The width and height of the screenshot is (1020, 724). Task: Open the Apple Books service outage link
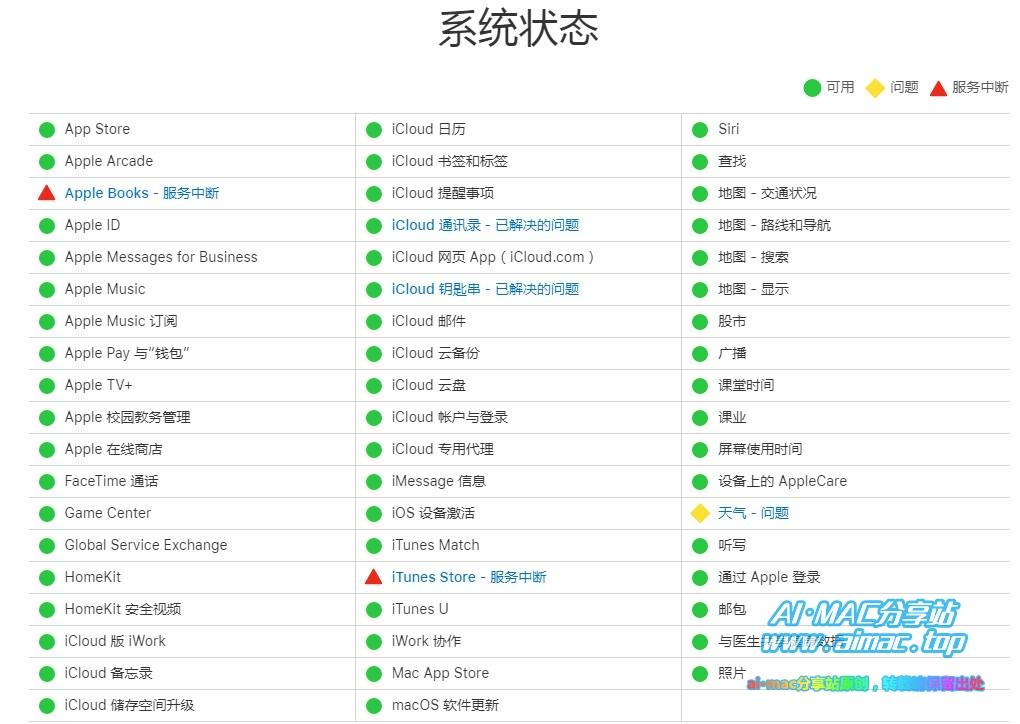click(x=142, y=193)
